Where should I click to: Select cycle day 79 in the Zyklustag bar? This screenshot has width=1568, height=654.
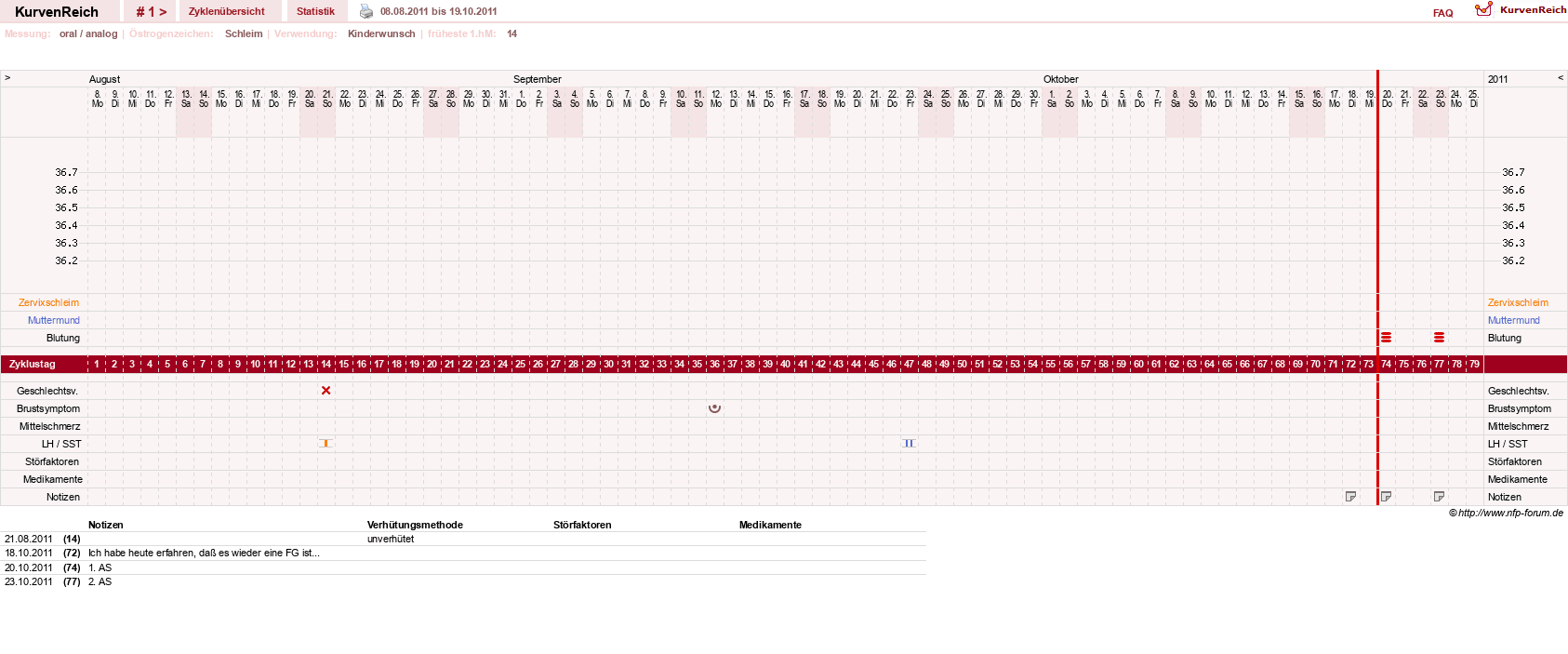[1474, 365]
